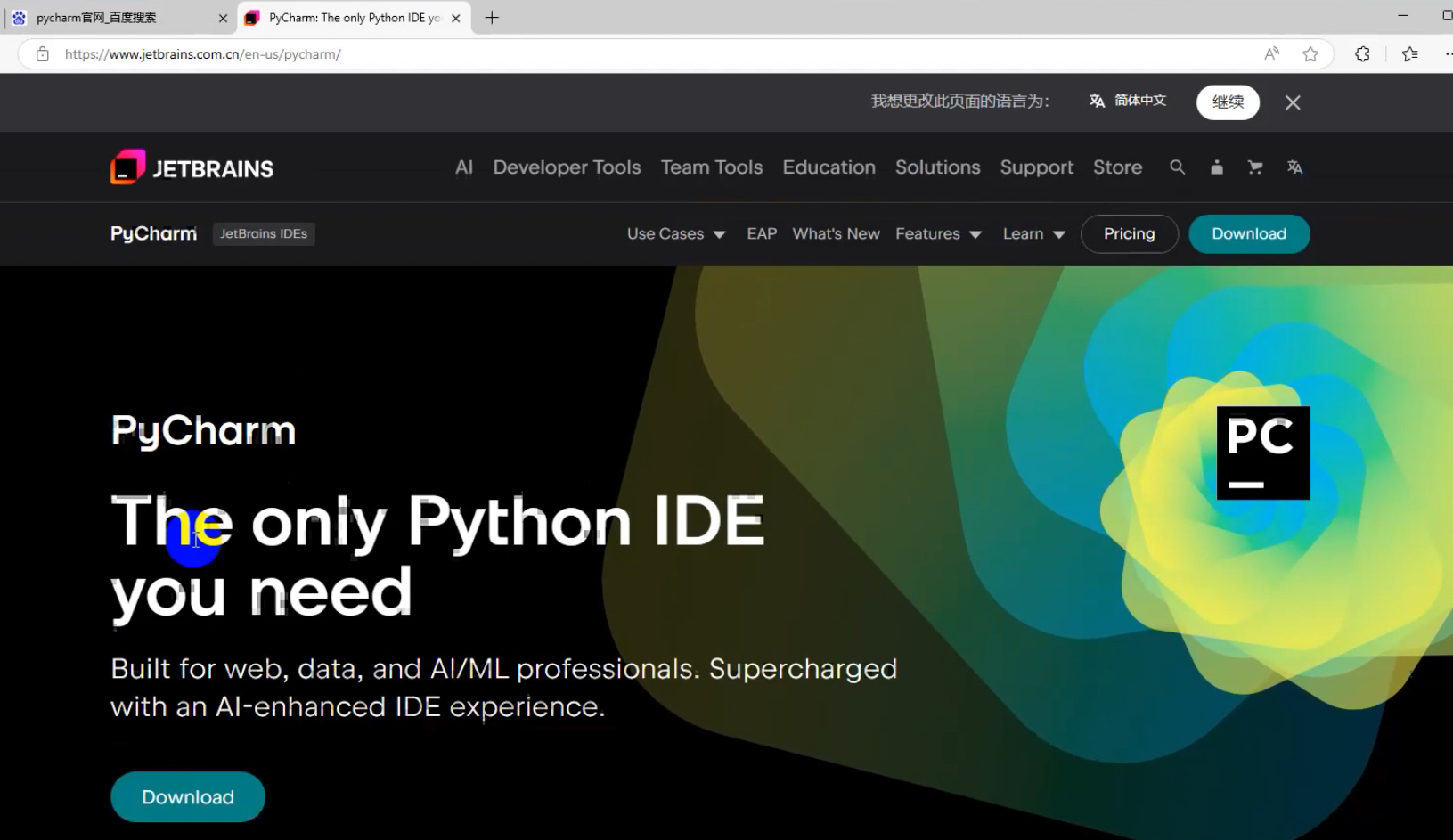
Task: View site information lock icon
Action: (x=42, y=54)
